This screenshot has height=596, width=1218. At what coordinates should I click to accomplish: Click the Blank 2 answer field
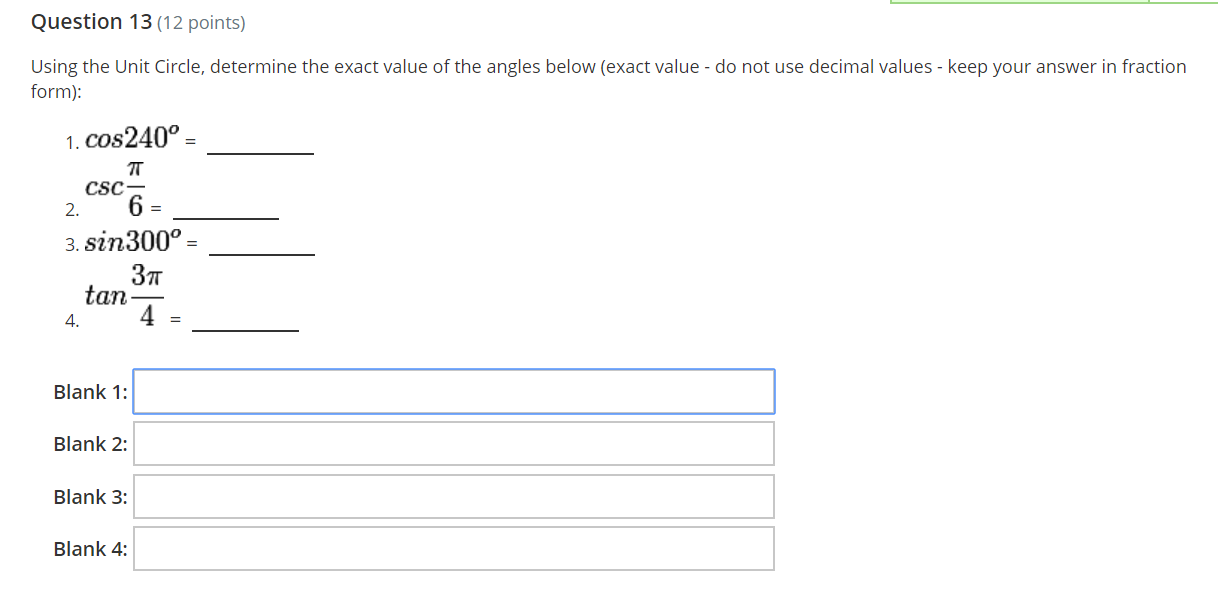click(453, 443)
